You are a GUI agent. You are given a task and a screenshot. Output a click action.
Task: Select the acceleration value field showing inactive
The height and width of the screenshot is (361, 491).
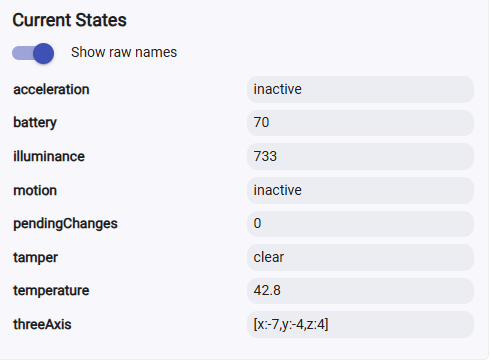pos(360,89)
